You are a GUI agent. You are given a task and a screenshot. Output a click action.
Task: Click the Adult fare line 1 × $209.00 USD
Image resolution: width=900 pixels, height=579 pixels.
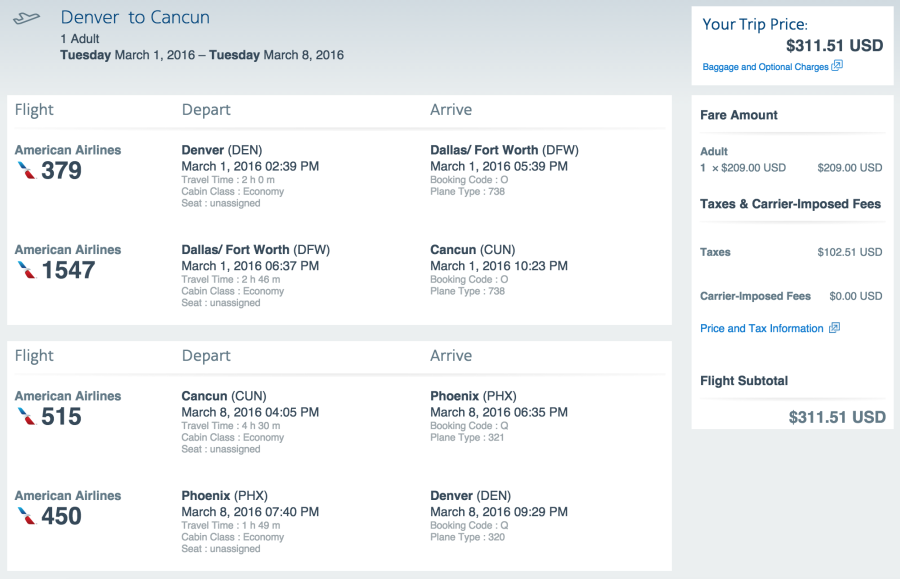(x=743, y=168)
